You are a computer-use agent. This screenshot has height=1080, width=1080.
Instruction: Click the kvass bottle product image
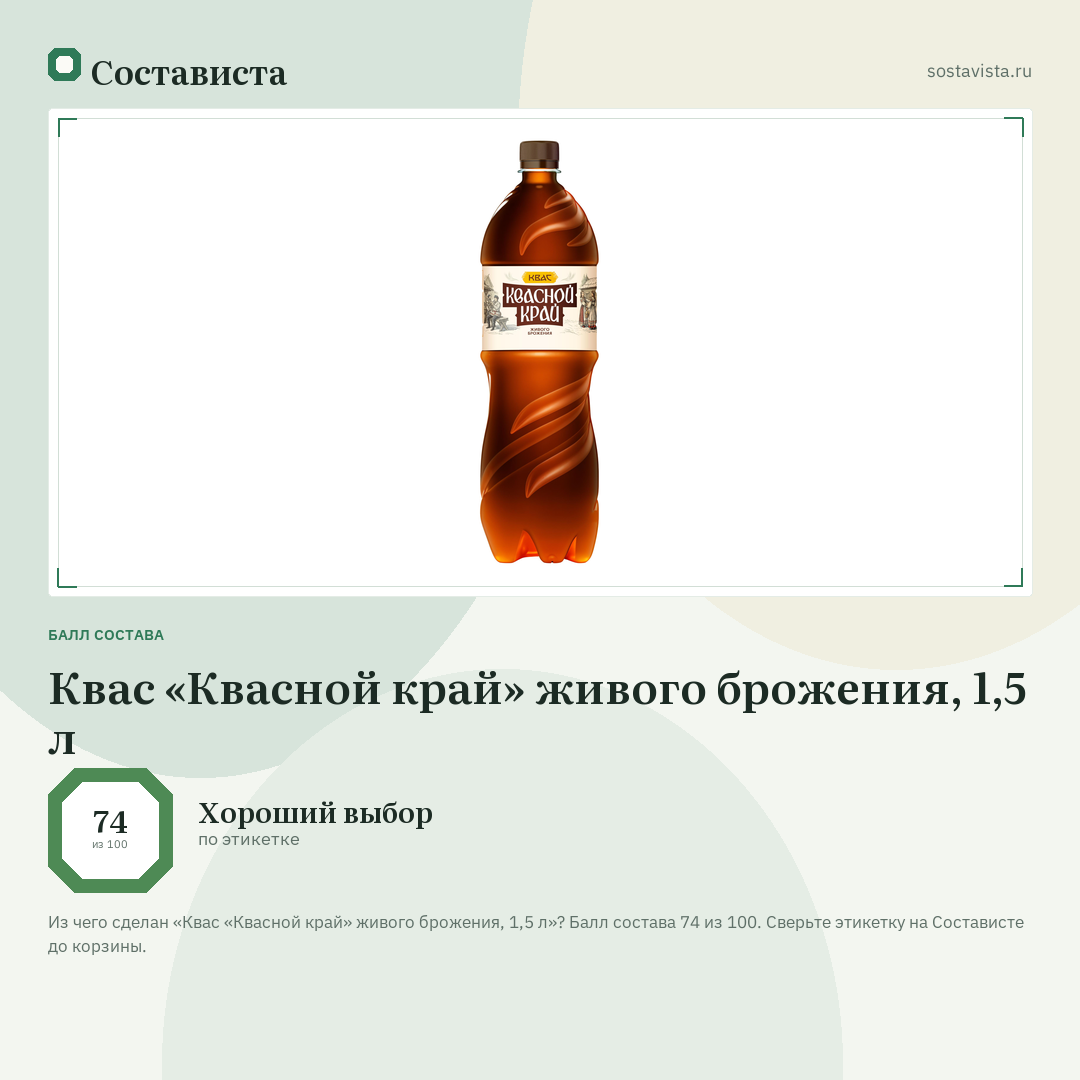[x=539, y=352]
